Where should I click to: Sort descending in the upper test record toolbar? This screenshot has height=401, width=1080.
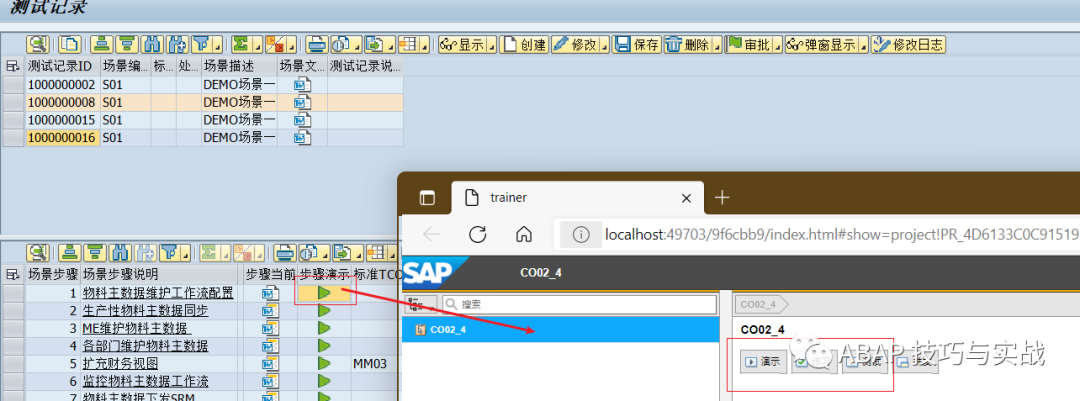click(x=127, y=45)
